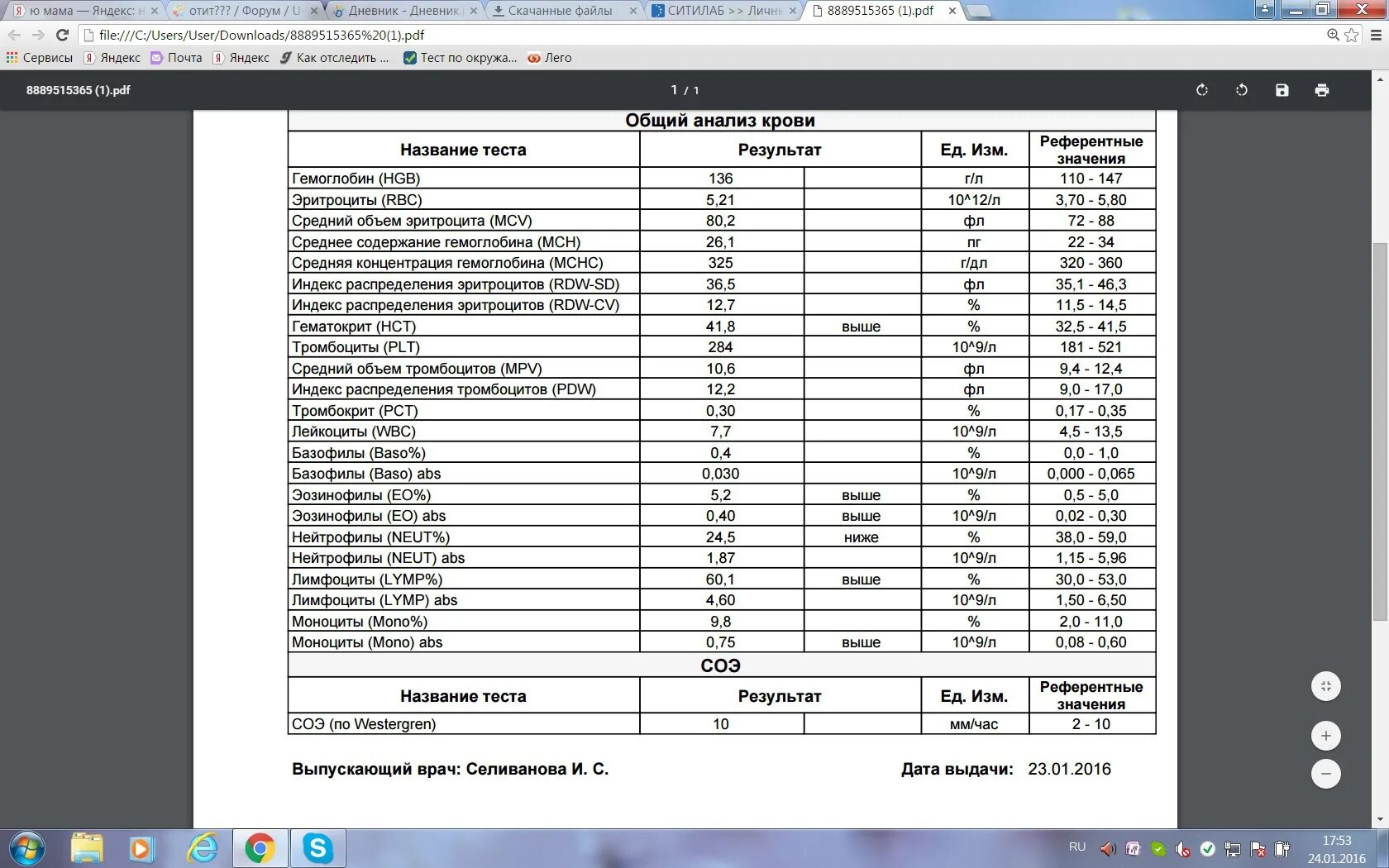Screen dimensions: 1389x868
Task: Click 'выше' flag in Лимфоциты (LYMP%) row
Action: click(x=861, y=579)
